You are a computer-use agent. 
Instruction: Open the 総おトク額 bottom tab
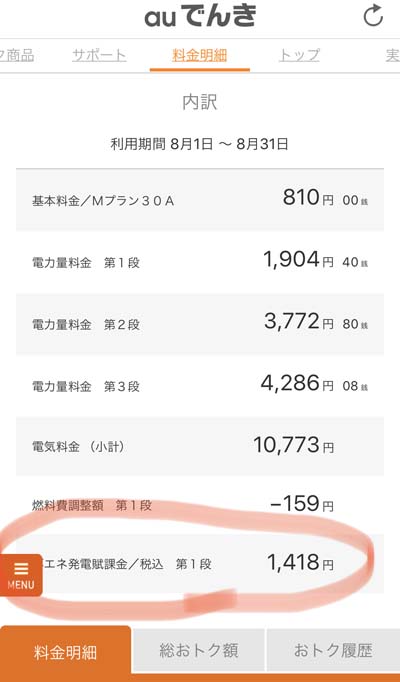click(x=199, y=651)
